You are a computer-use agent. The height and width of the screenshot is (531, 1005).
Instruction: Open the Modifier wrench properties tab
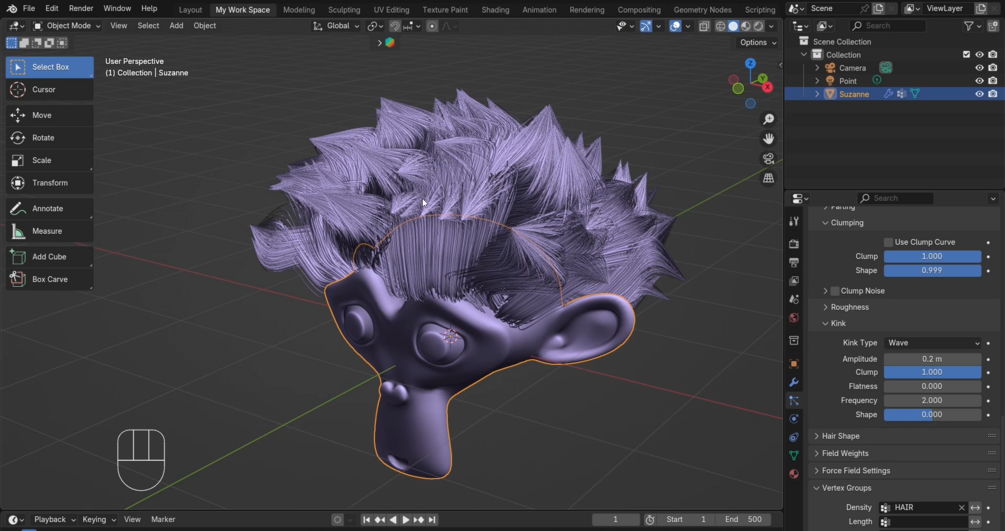[x=794, y=382]
